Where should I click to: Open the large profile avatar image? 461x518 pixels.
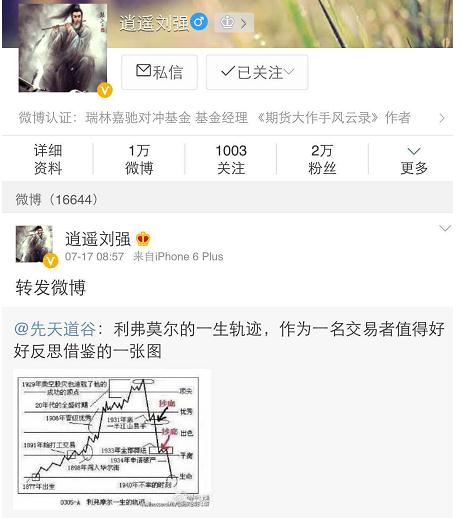pos(63,48)
